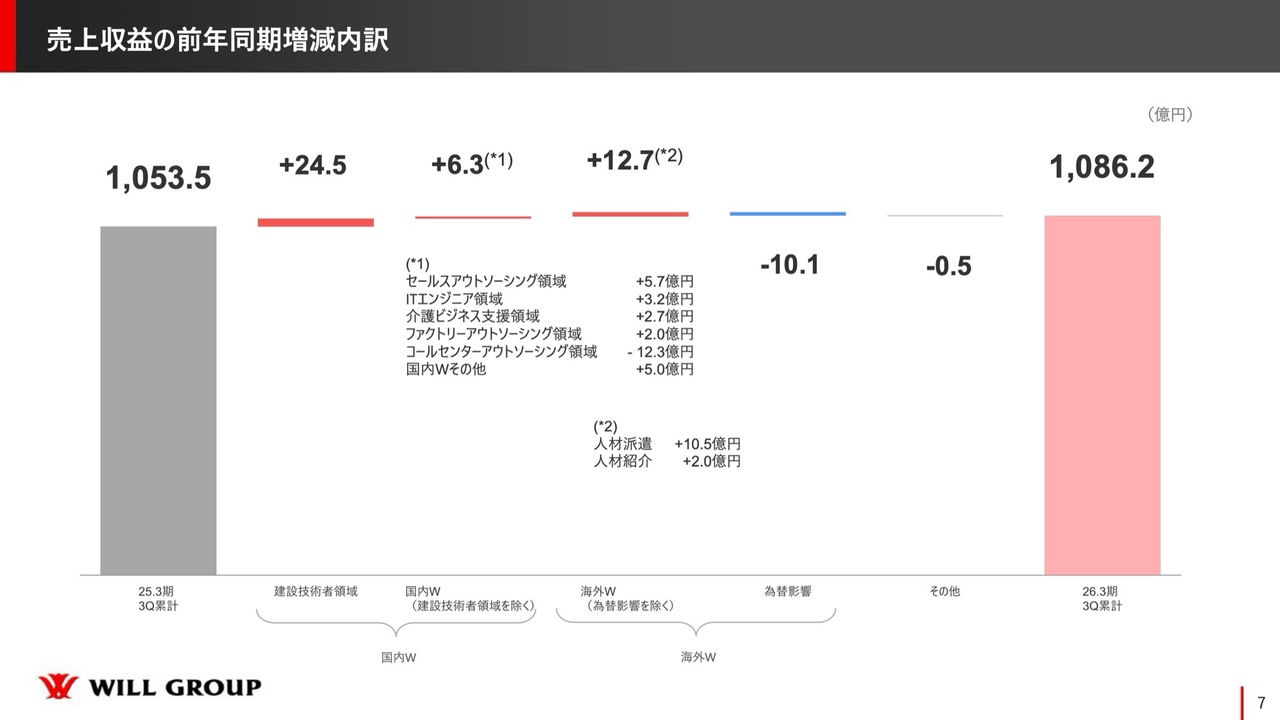The height and width of the screenshot is (720, 1280).
Task: Click the WILL GROUP logo emblem
Action: click(57, 688)
